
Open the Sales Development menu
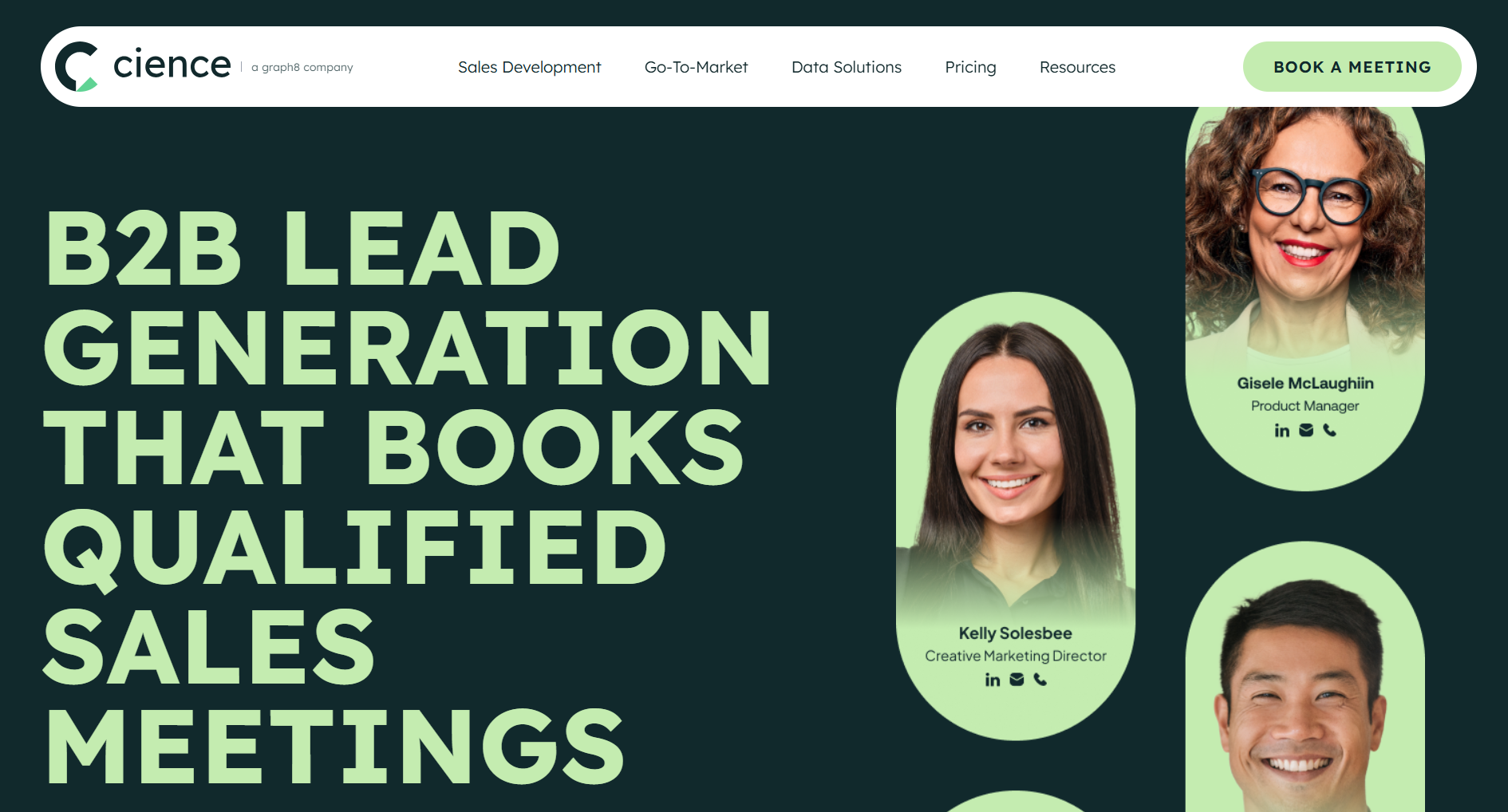[529, 67]
